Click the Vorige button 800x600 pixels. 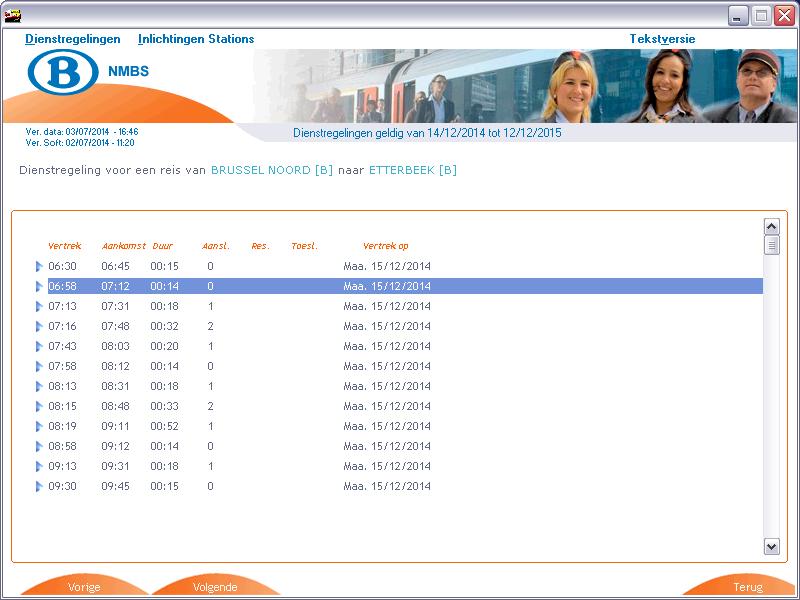84,587
